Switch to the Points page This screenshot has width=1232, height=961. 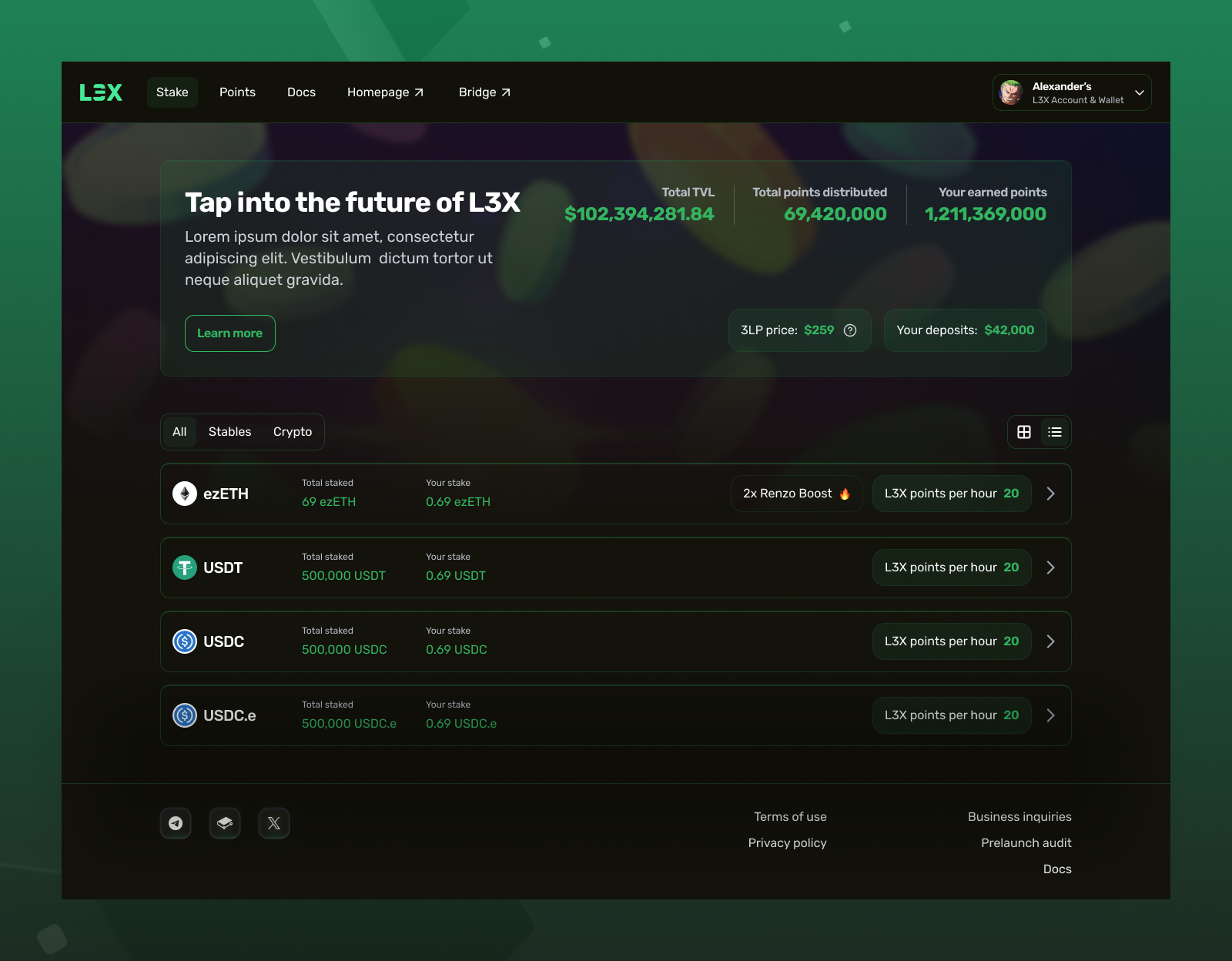[x=237, y=92]
